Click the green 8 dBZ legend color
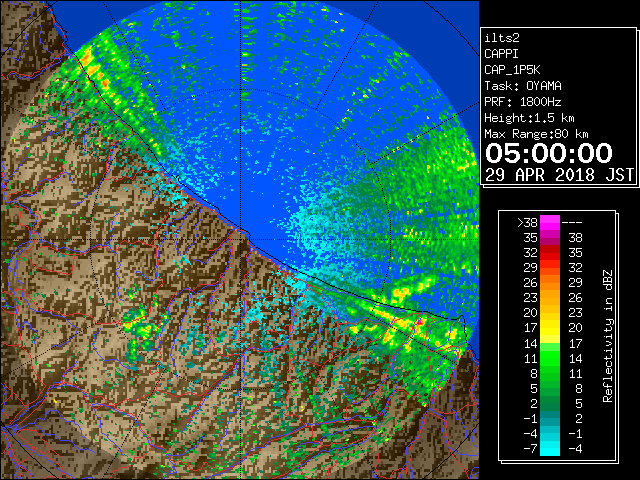The height and width of the screenshot is (480, 640). point(550,373)
